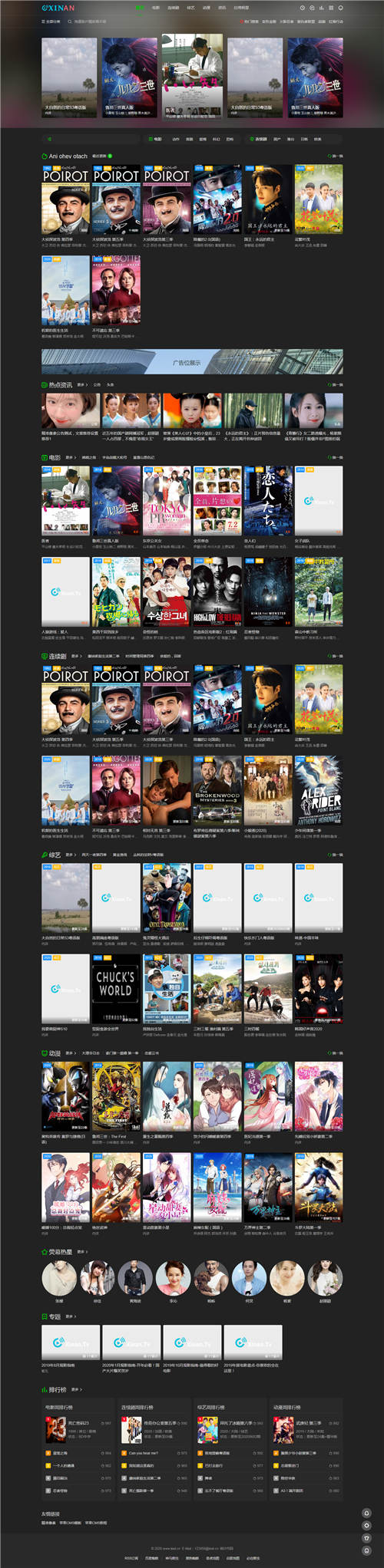This screenshot has height=1568, width=384.
Task: Click the top floating round button at bottom-right
Action: (x=366, y=1513)
